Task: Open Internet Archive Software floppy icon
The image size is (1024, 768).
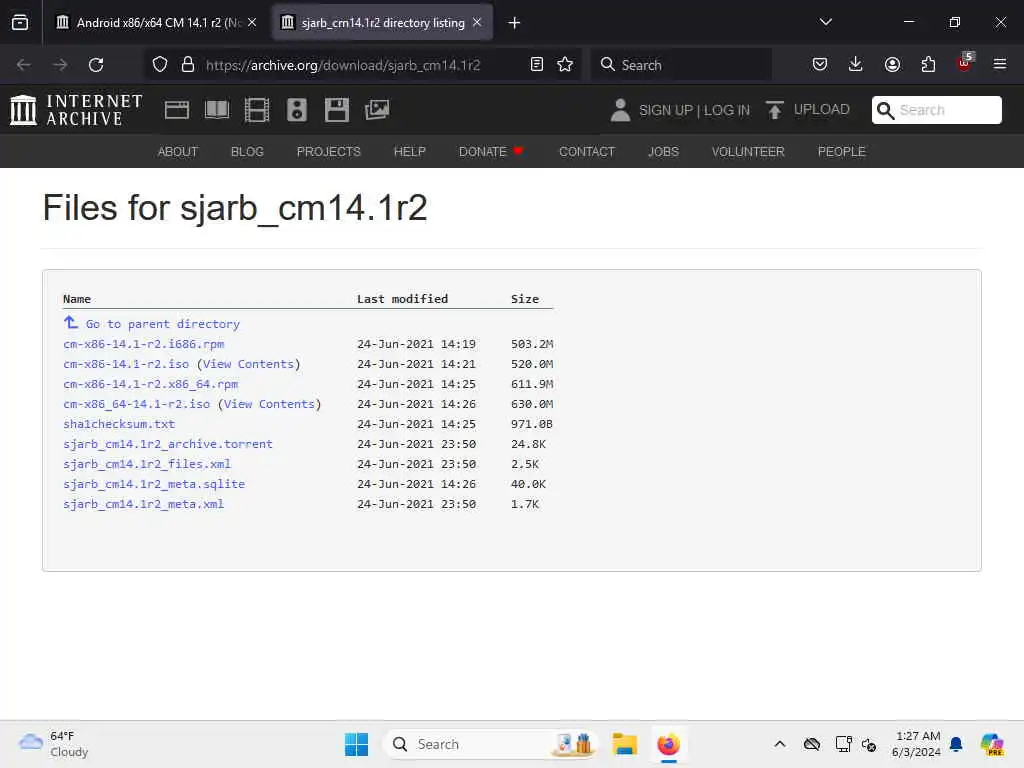Action: tap(337, 110)
